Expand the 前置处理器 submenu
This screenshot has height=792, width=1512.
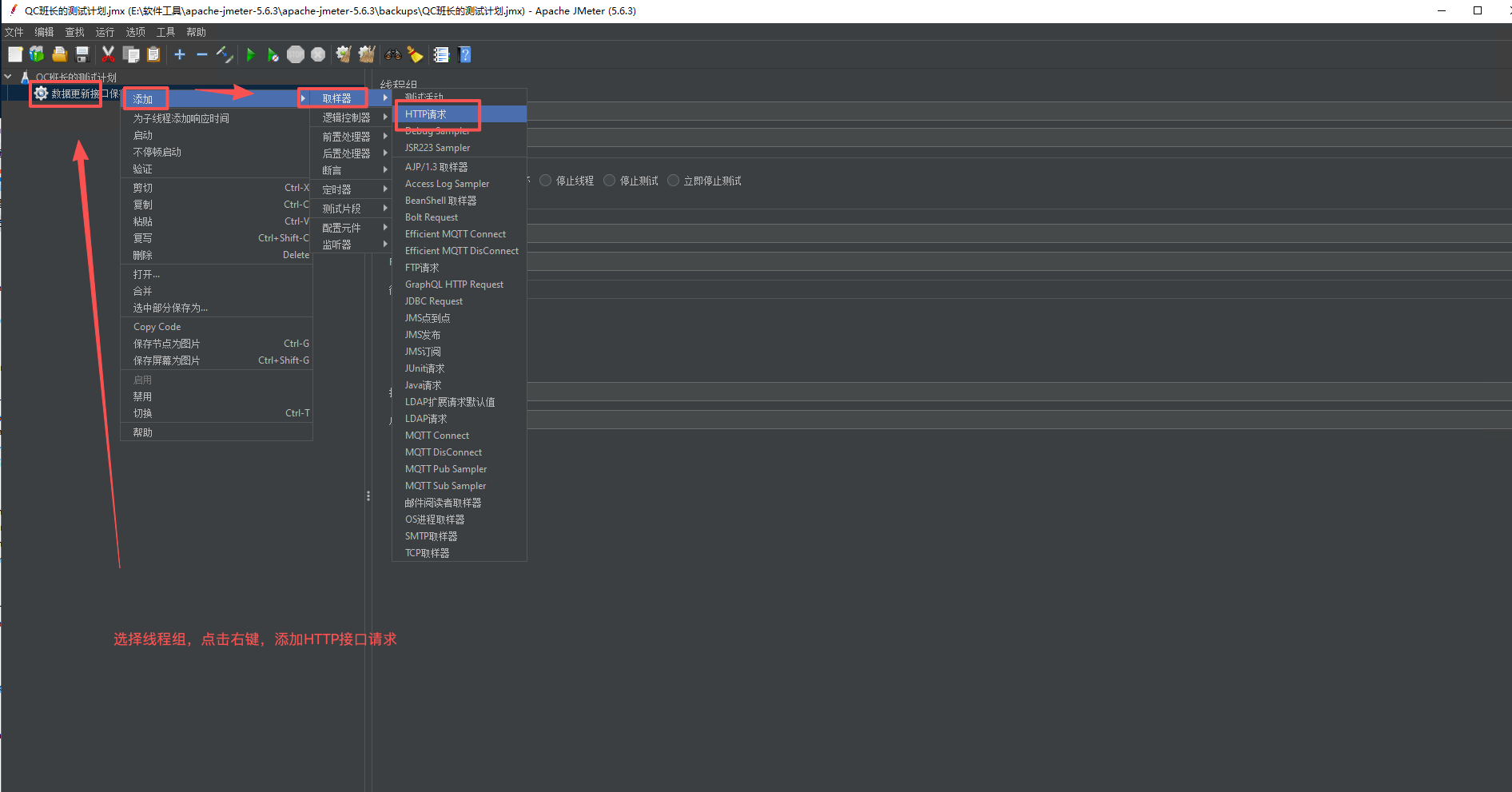pos(352,137)
